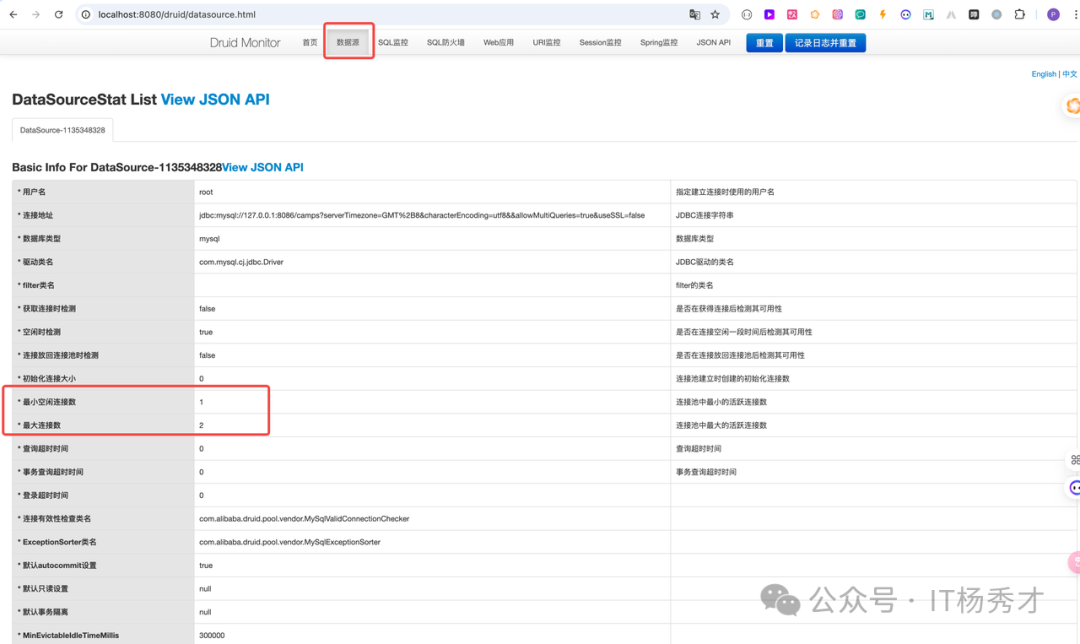This screenshot has width=1080, height=644.
Task: Open View JSON API link beside Basic Info
Action: pos(262,167)
